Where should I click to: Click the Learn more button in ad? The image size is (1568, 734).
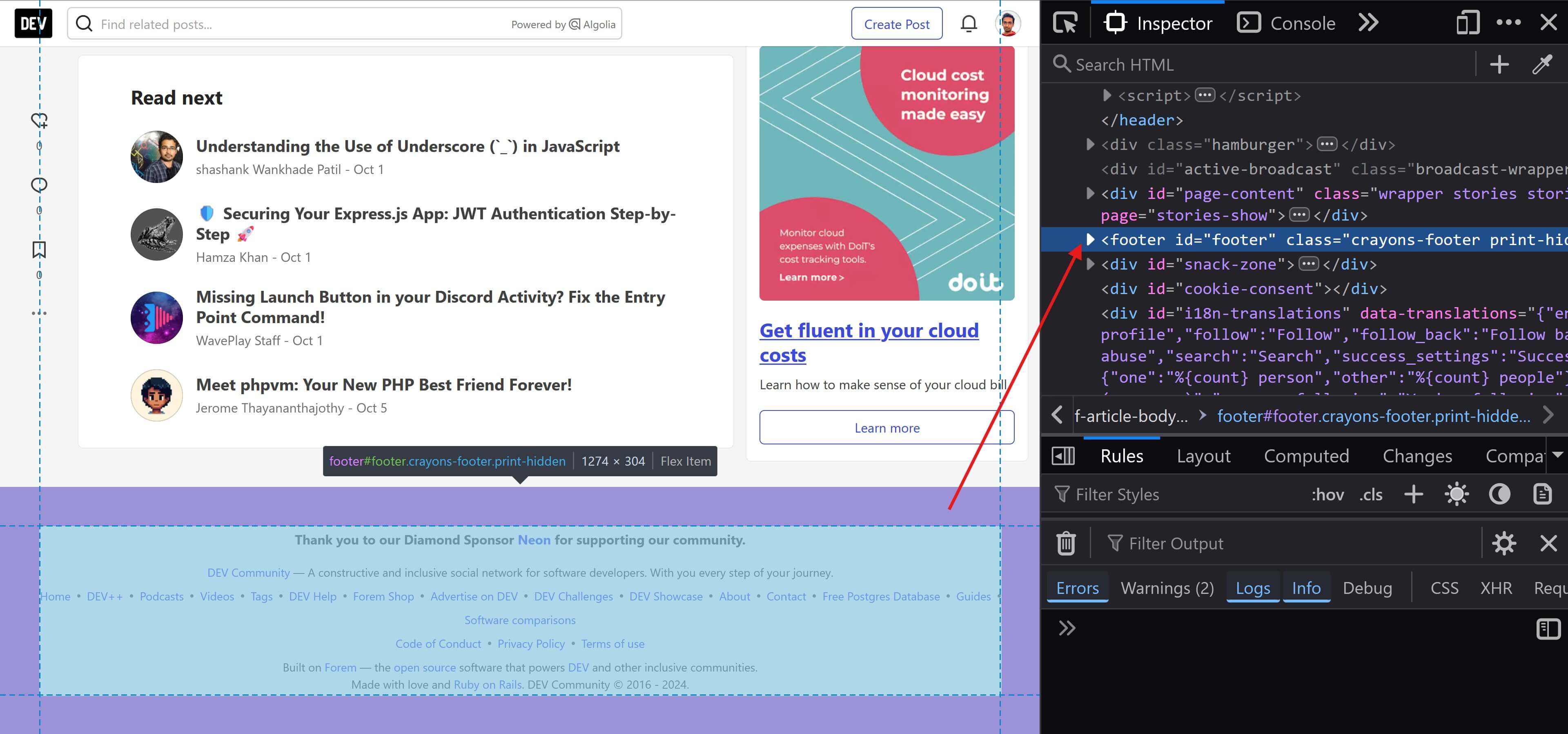coord(887,428)
